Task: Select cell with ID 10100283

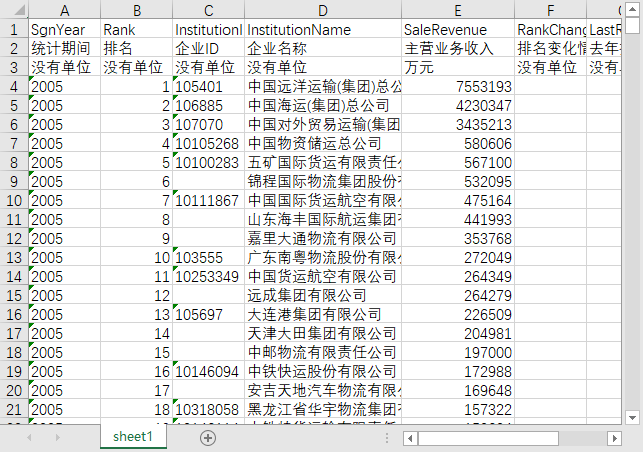Action: click(x=208, y=162)
